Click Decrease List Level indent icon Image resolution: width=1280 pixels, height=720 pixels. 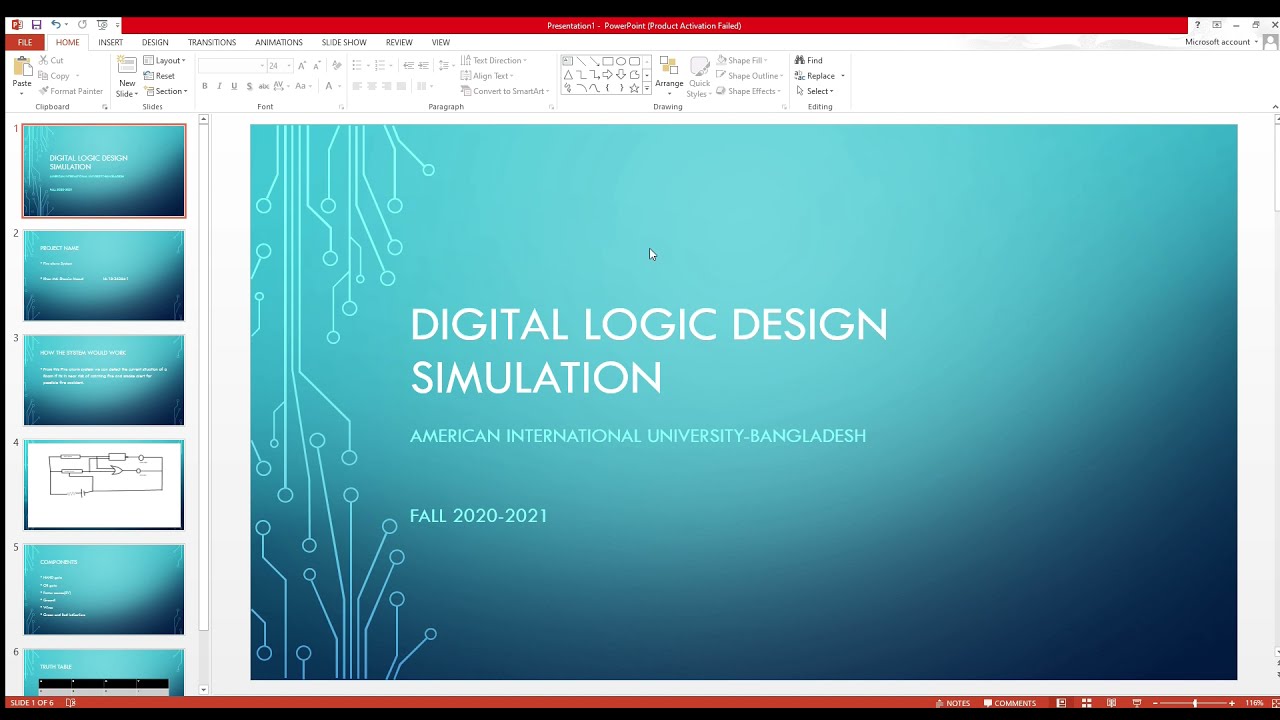408,65
